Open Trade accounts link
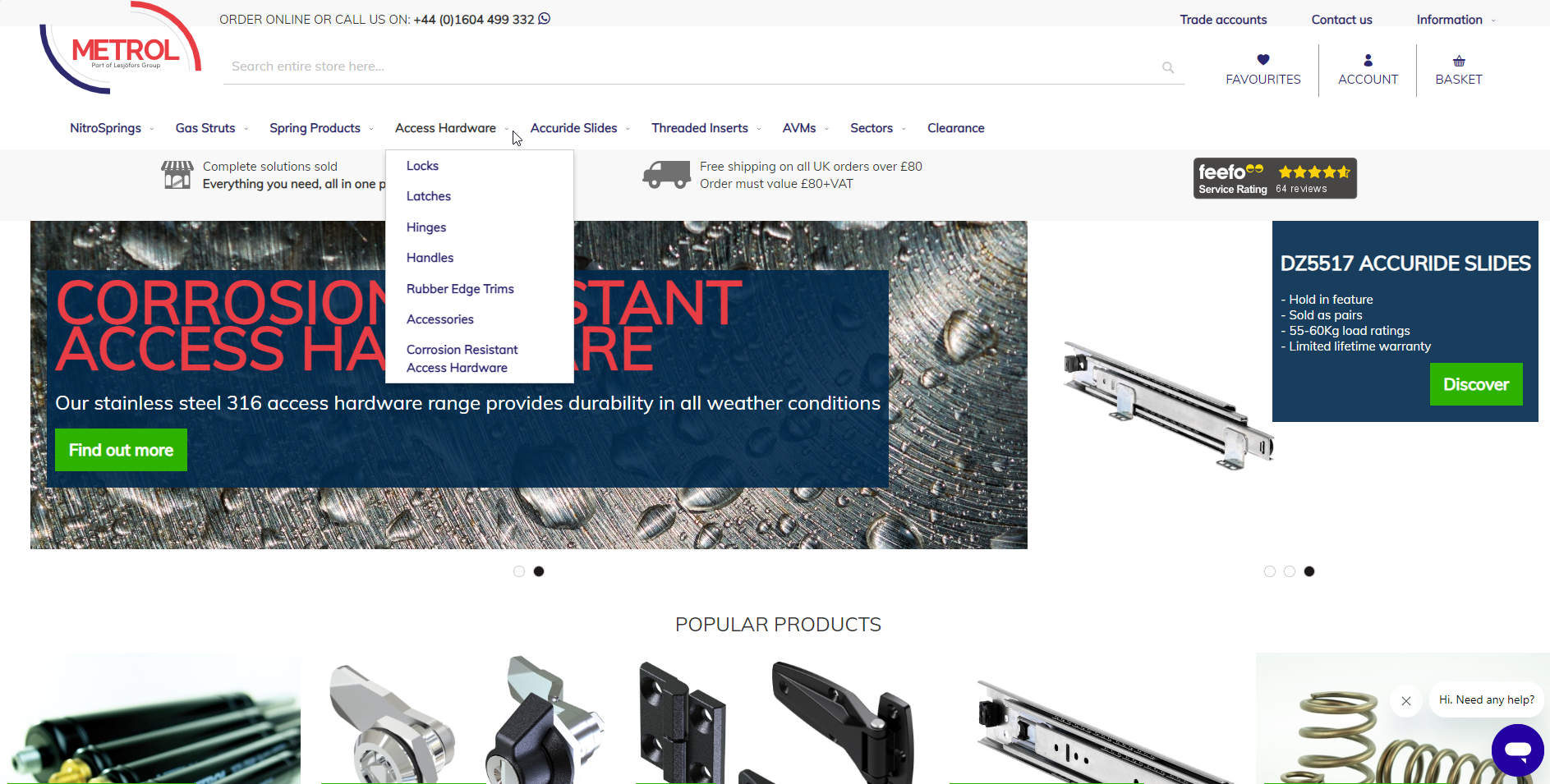The width and height of the screenshot is (1550, 784). (x=1223, y=20)
